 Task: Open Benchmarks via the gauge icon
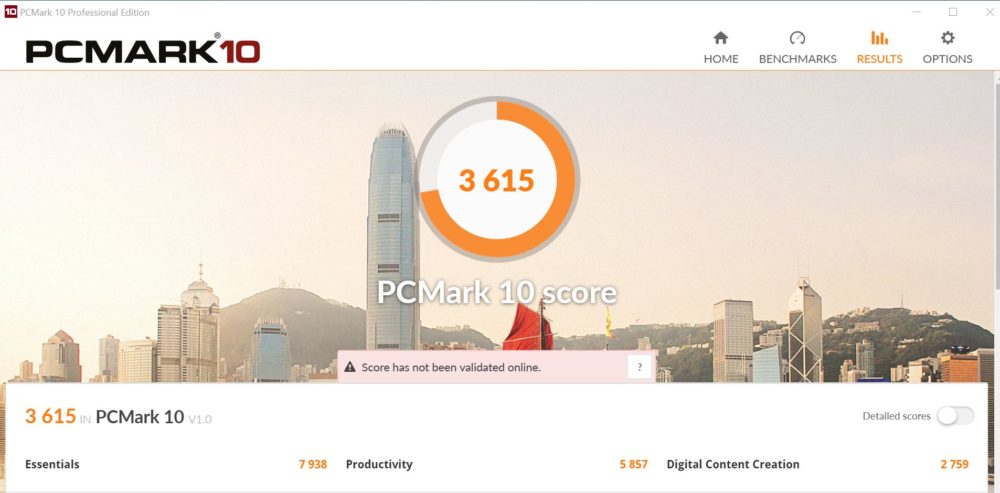pyautogui.click(x=797, y=38)
